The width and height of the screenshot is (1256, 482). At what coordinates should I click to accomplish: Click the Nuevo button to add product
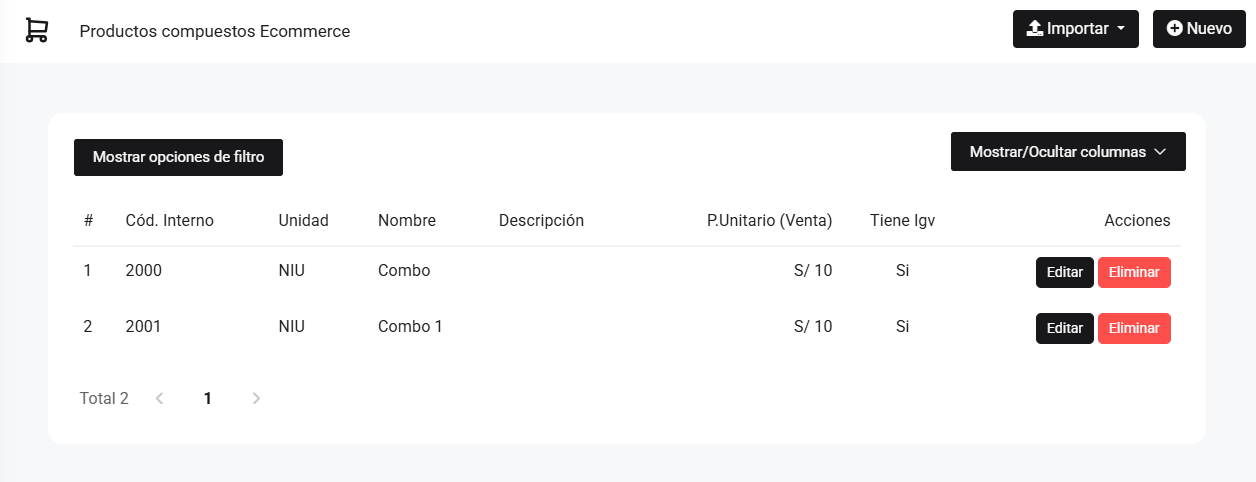[1198, 29]
